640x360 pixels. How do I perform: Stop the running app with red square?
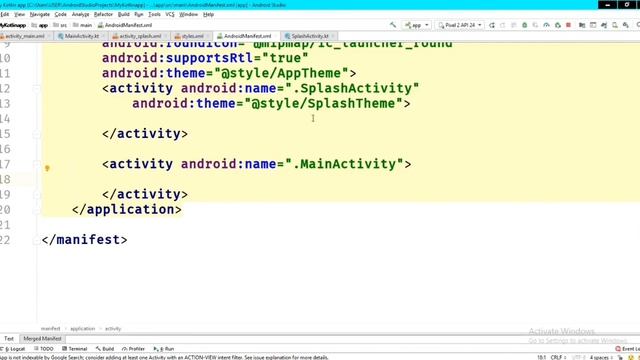pos(568,25)
